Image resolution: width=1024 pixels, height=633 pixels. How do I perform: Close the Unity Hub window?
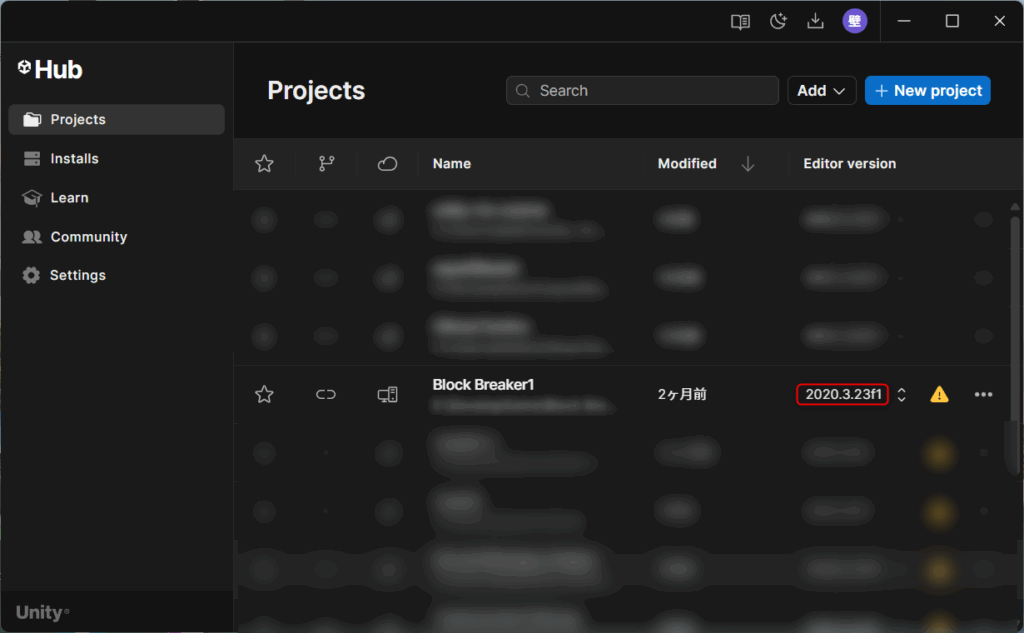999,22
